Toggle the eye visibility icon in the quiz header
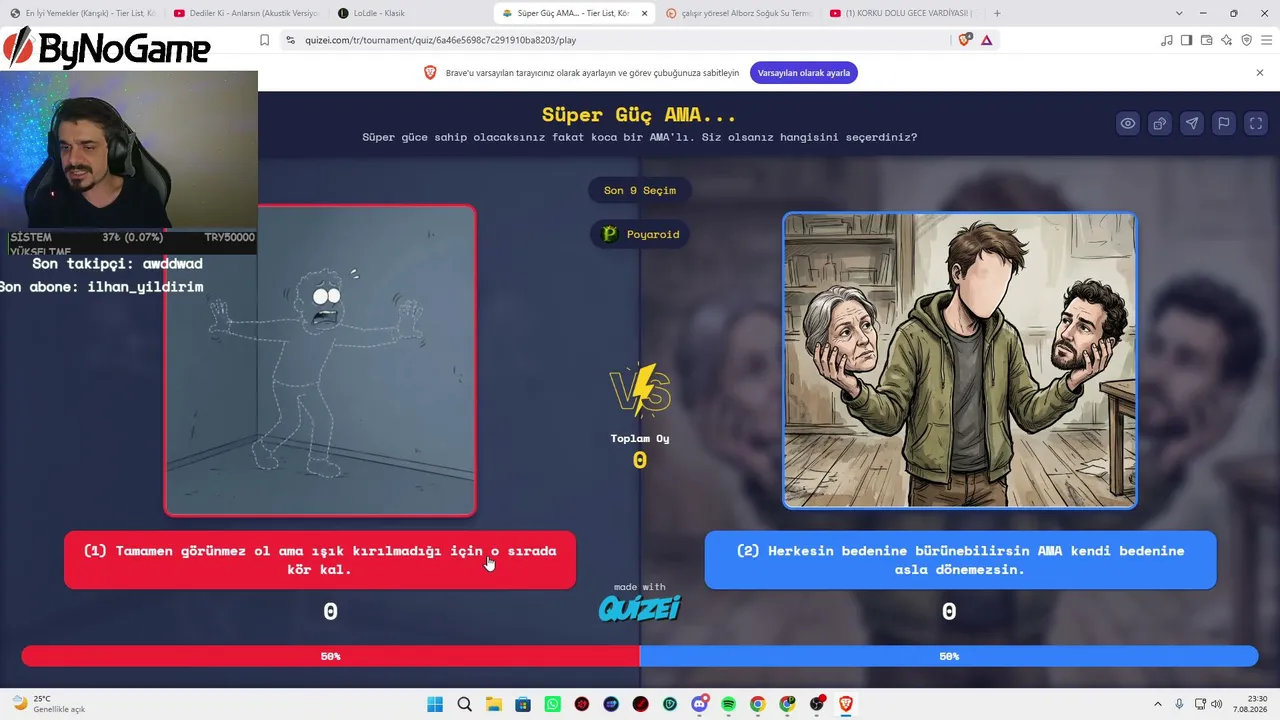The image size is (1280, 720). point(1128,123)
